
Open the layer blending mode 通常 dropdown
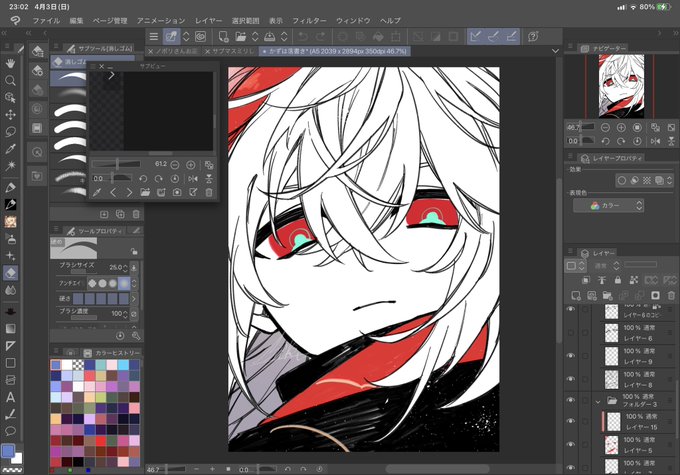click(606, 265)
